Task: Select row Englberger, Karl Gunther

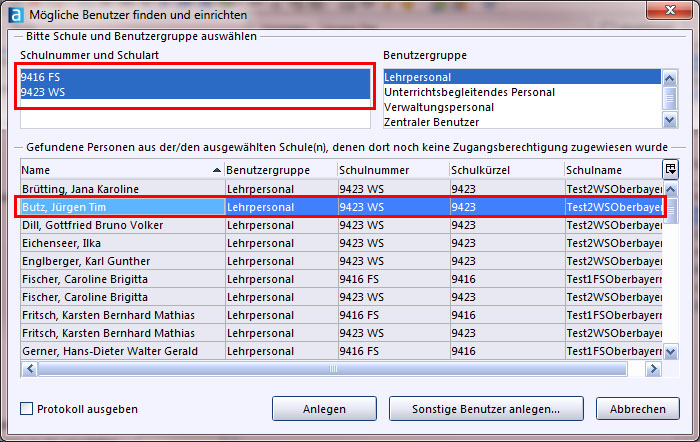Action: 341,261
